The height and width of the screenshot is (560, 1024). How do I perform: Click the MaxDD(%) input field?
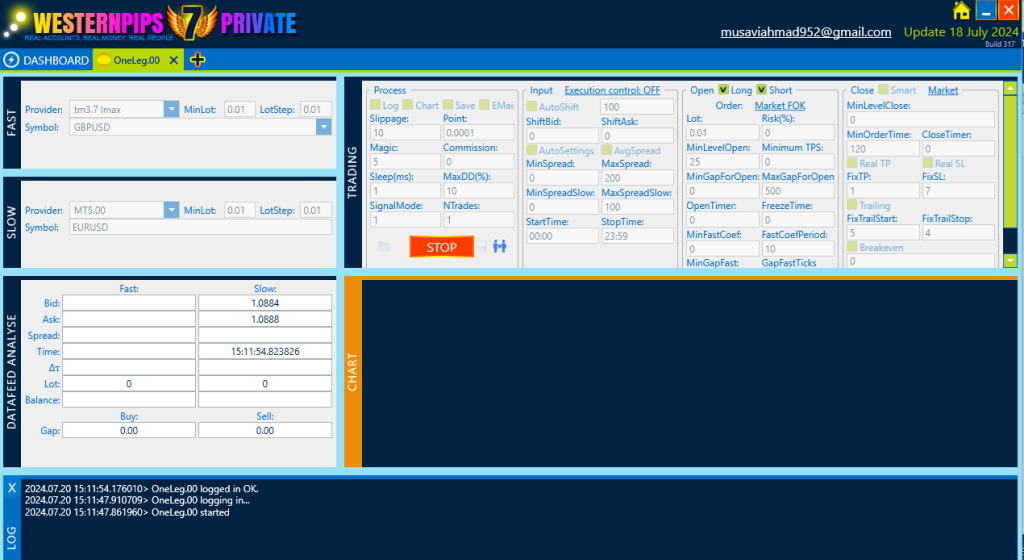pos(479,191)
